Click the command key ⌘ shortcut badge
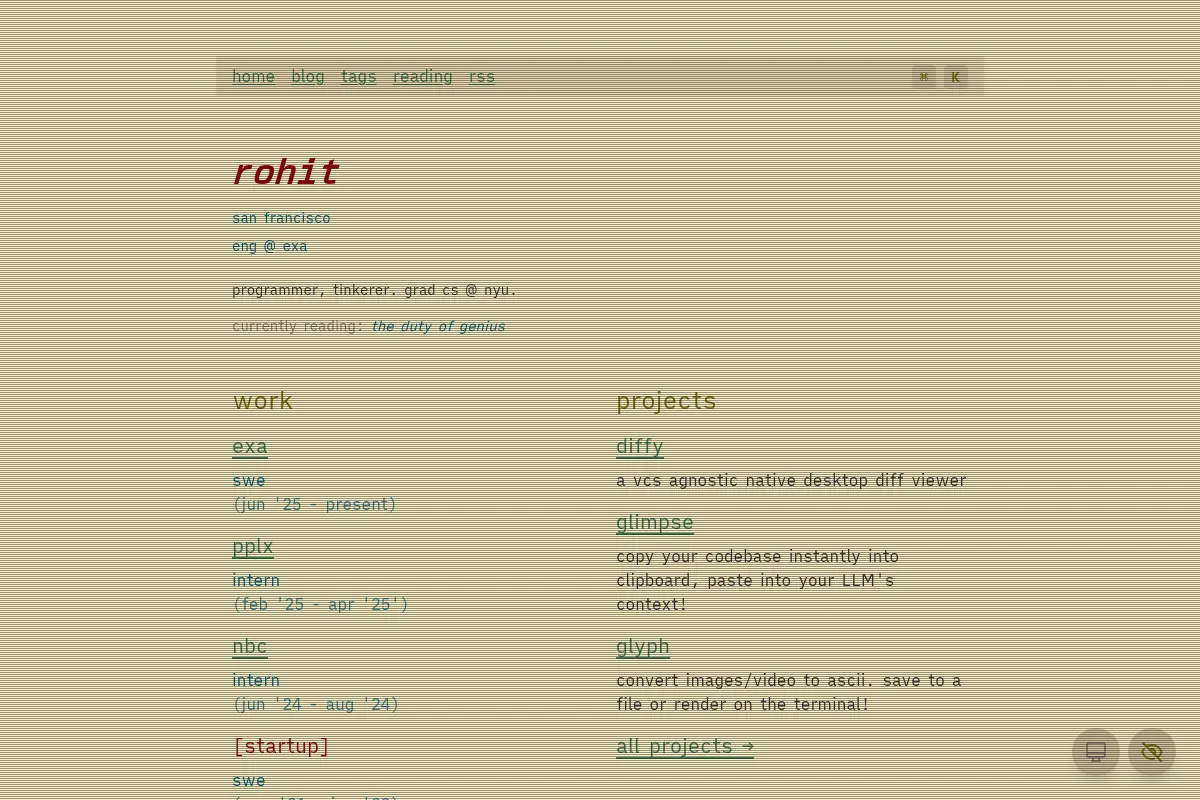This screenshot has width=1200, height=800. 924,77
